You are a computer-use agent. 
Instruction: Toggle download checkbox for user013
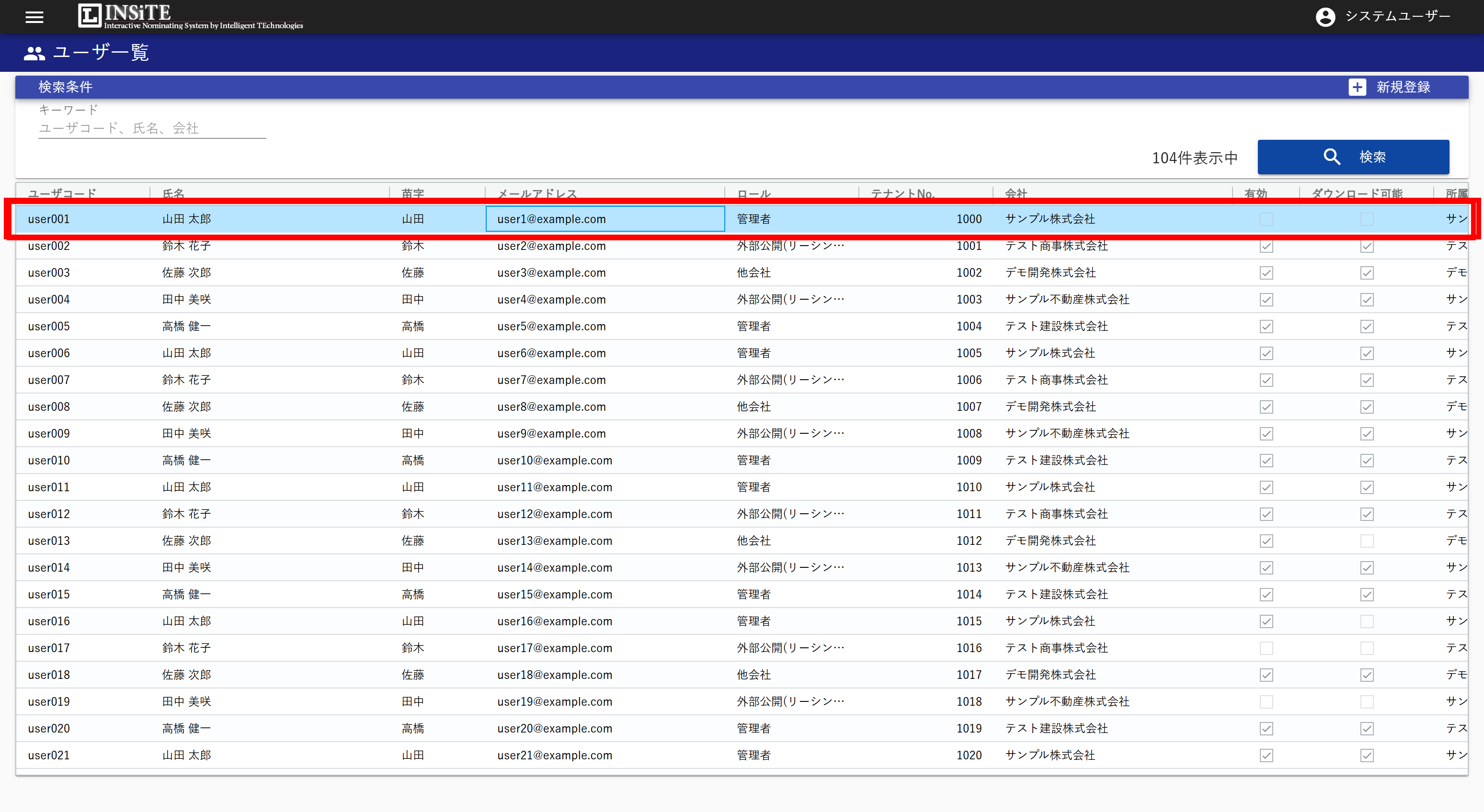(1367, 541)
